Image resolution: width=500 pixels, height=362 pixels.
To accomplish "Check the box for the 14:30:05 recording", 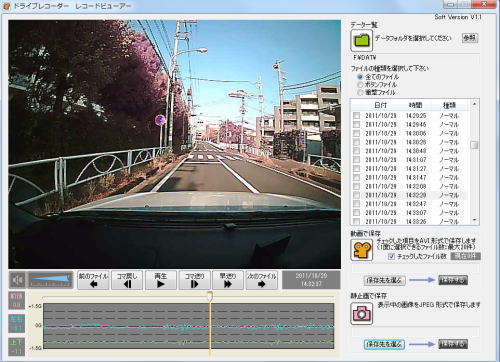I will (356, 133).
